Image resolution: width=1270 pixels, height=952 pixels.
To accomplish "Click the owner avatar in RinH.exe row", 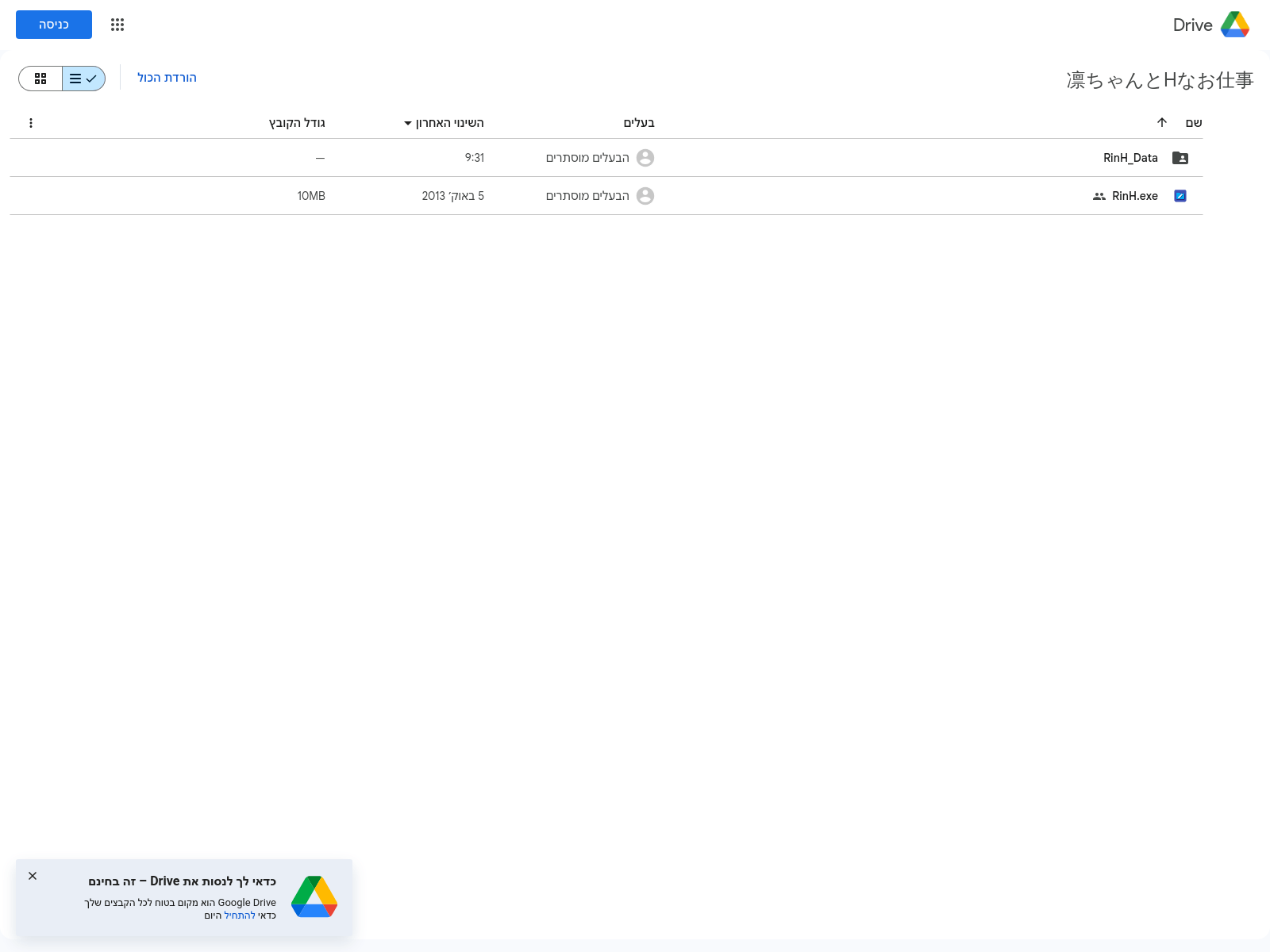I will [645, 196].
